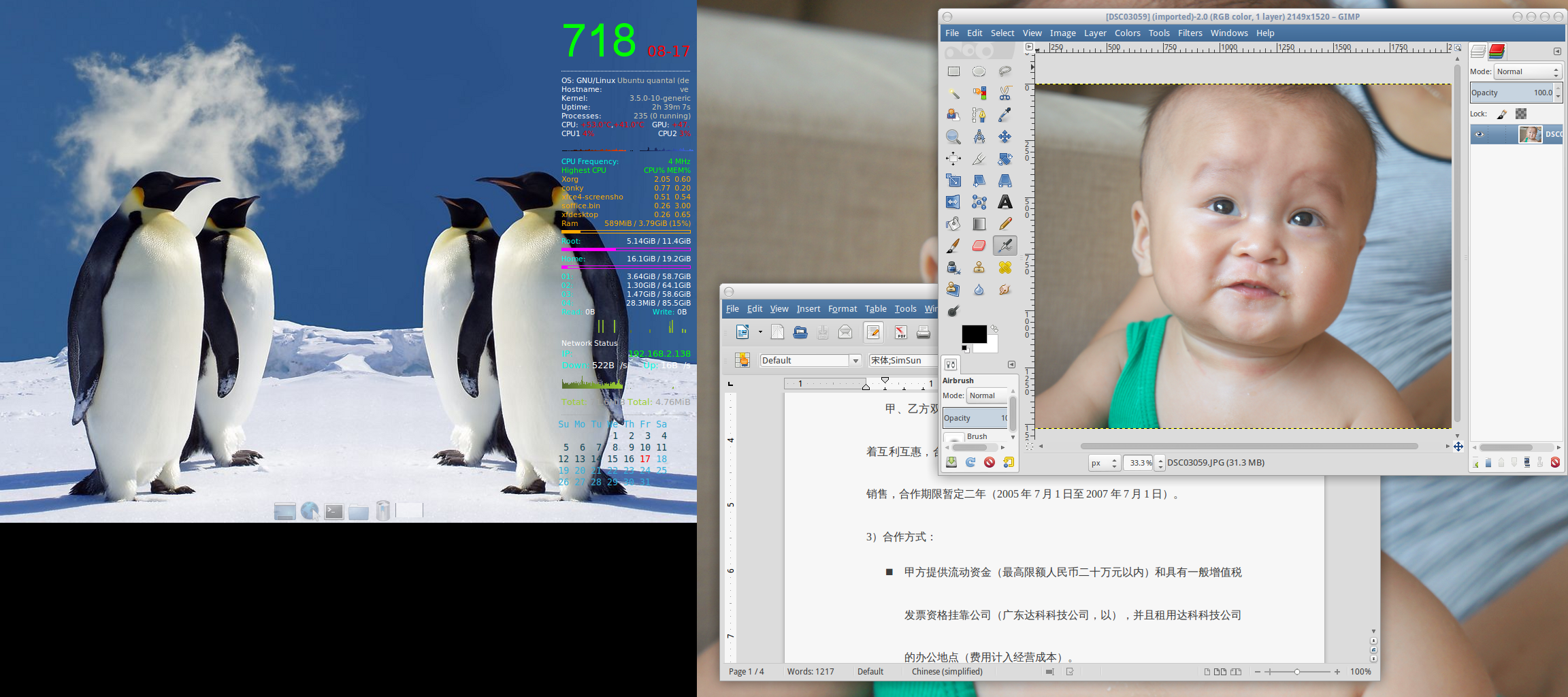1568x697 pixels.
Task: Open GIMP Filters menu
Action: click(1190, 33)
